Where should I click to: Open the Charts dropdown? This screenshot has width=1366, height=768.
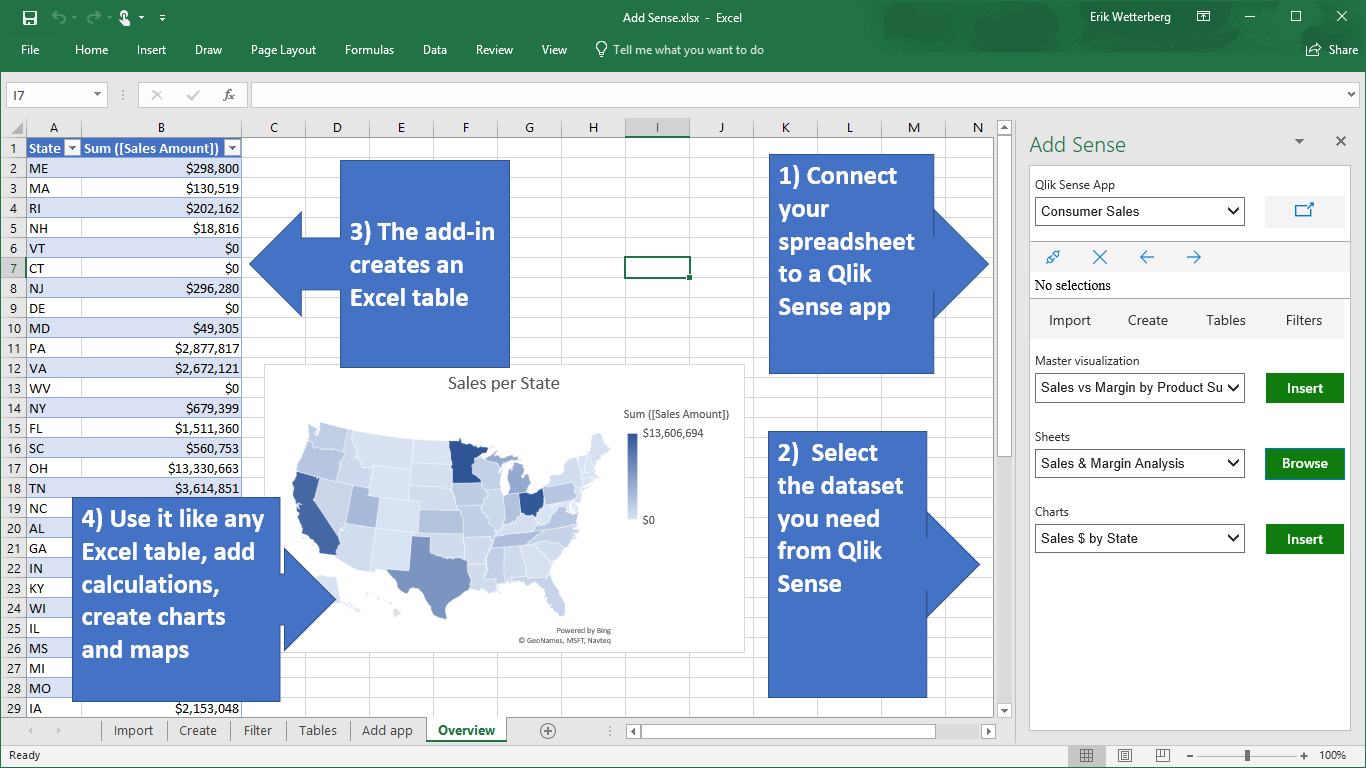(x=1139, y=538)
